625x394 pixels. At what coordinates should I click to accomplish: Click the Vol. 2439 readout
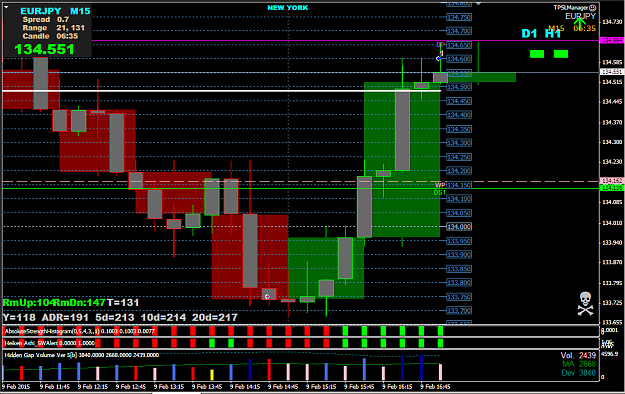coord(578,355)
